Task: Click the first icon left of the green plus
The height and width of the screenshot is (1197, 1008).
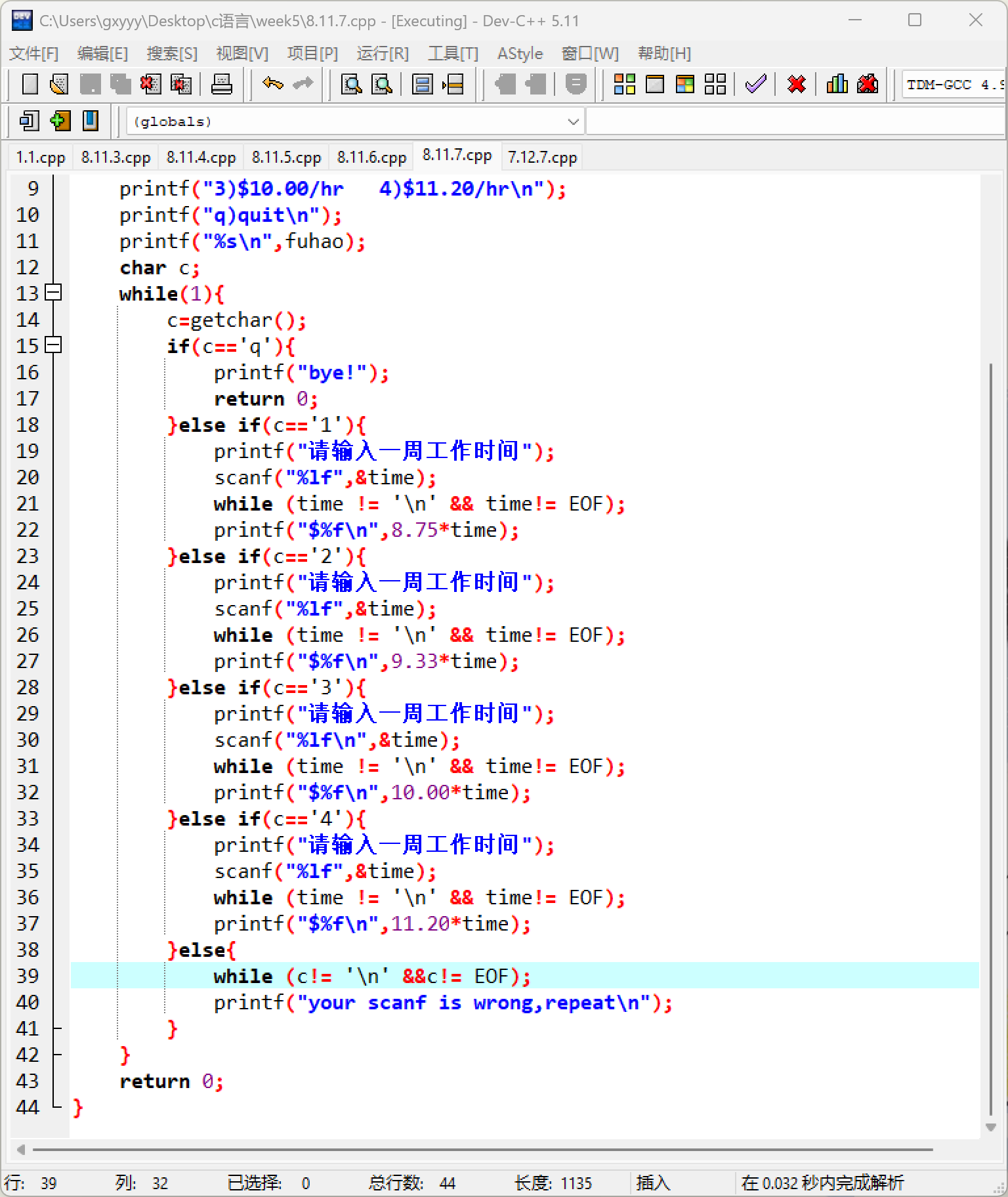Action: click(x=30, y=121)
